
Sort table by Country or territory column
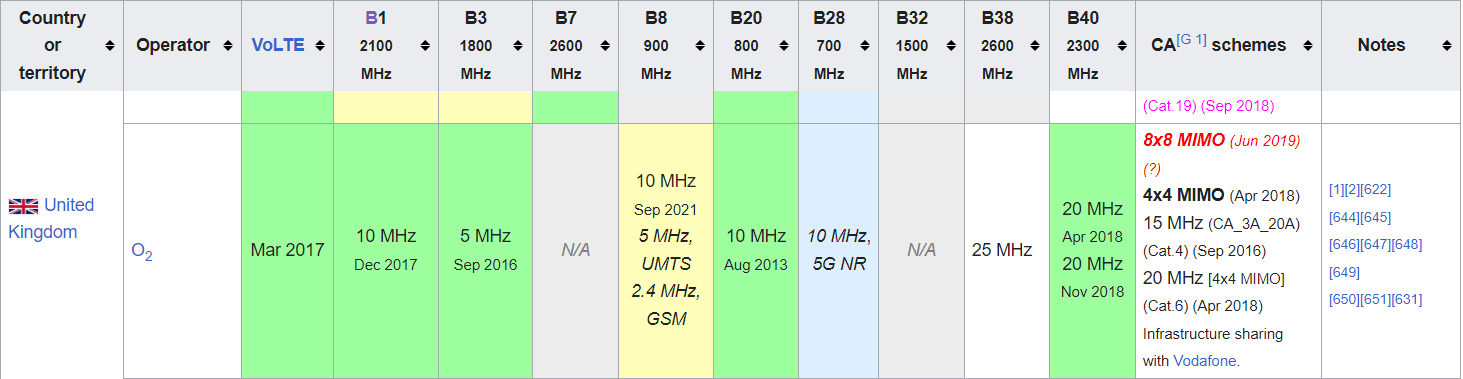(x=110, y=46)
